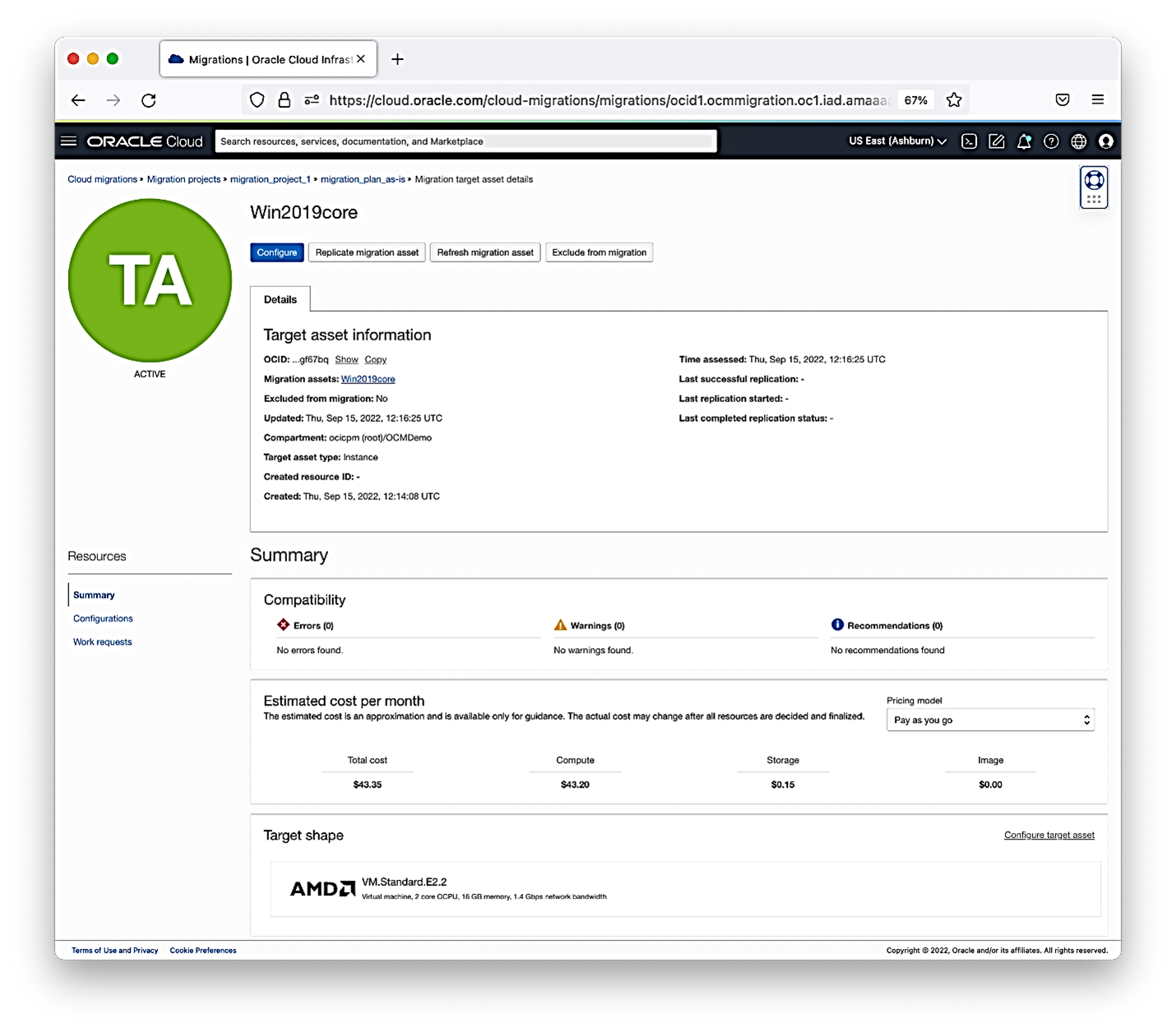The image size is (1176, 1032).
Task: Open help via the question mark icon
Action: pyautogui.click(x=1051, y=141)
